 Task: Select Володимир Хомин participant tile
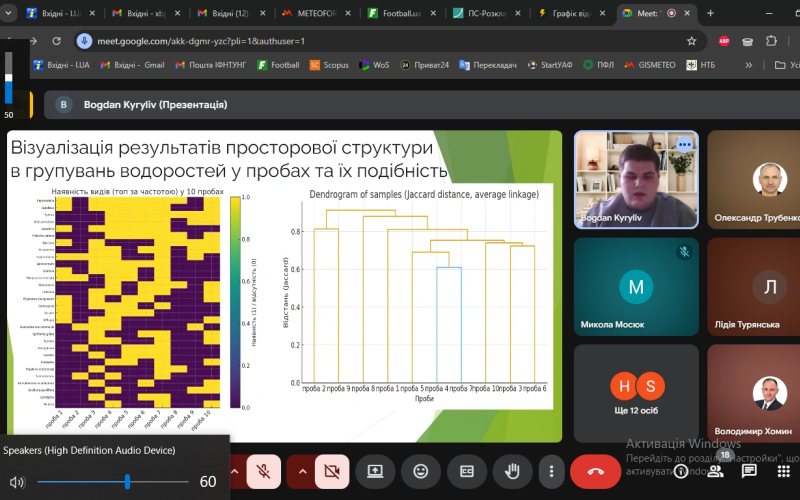tap(754, 393)
